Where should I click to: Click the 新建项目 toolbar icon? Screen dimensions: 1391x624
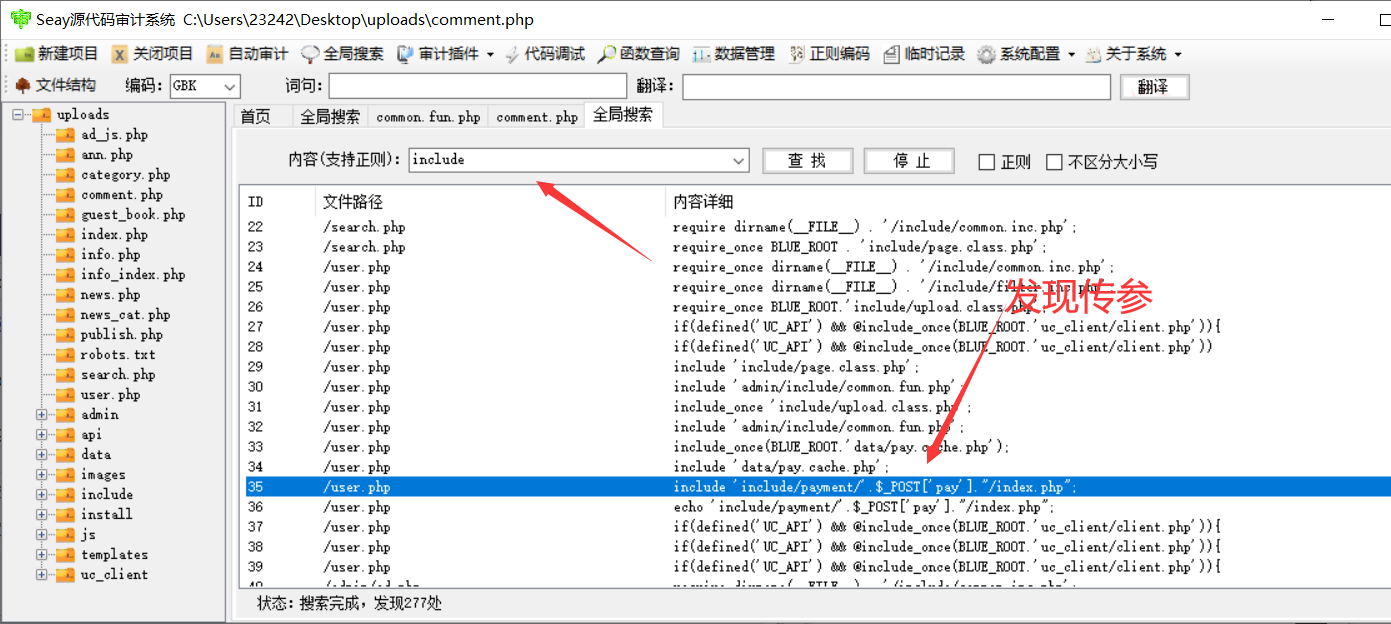pyautogui.click(x=24, y=54)
